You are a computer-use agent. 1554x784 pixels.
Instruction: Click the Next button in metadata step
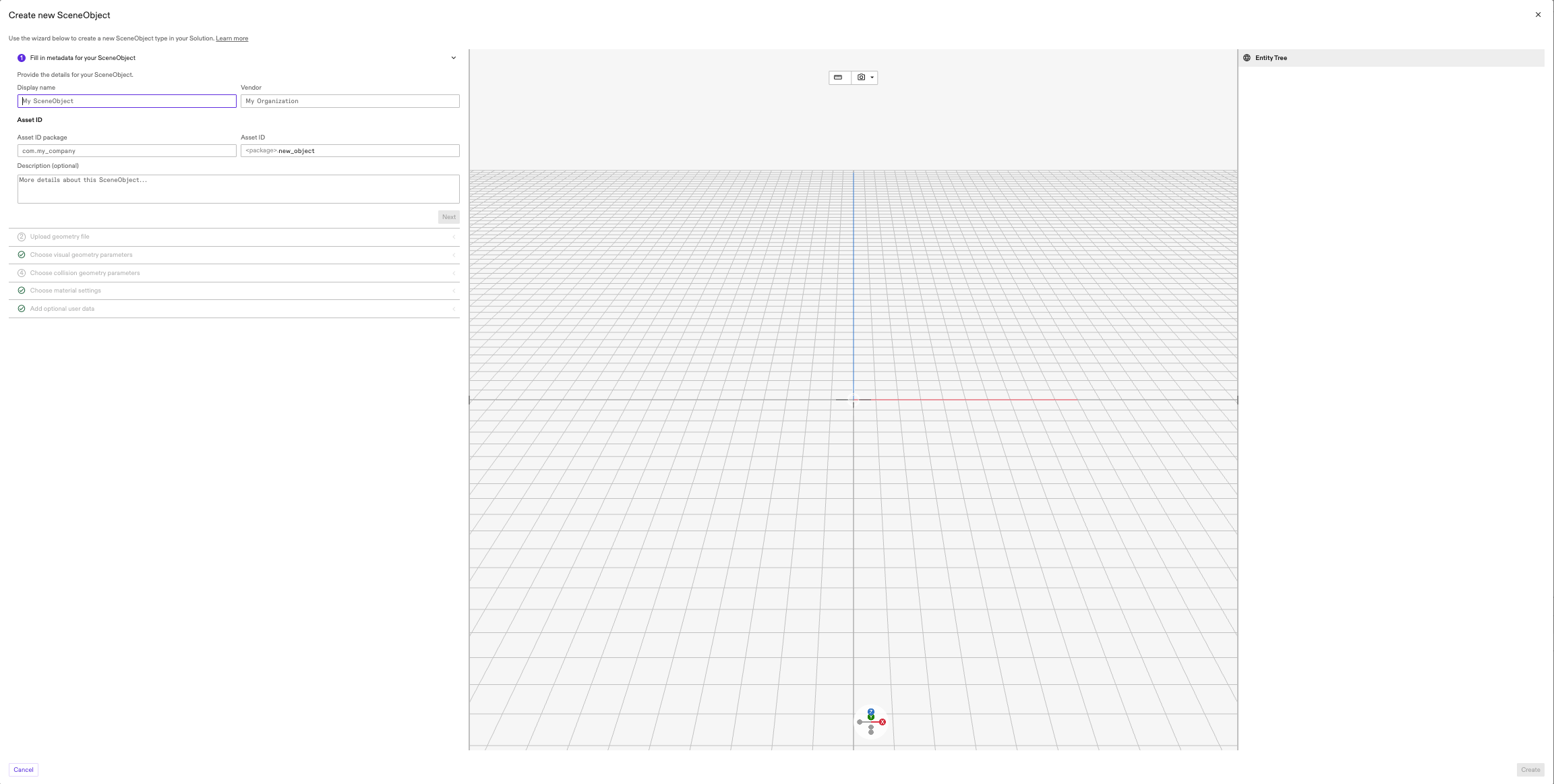click(449, 217)
